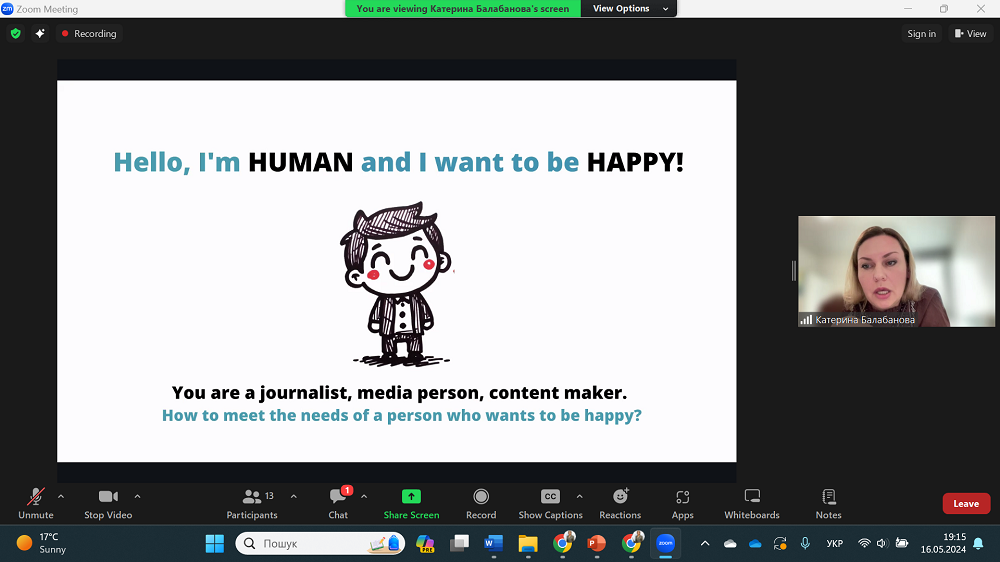1000x562 pixels.
Task: Open Whiteboards in the Zoom toolbar
Action: (x=752, y=502)
